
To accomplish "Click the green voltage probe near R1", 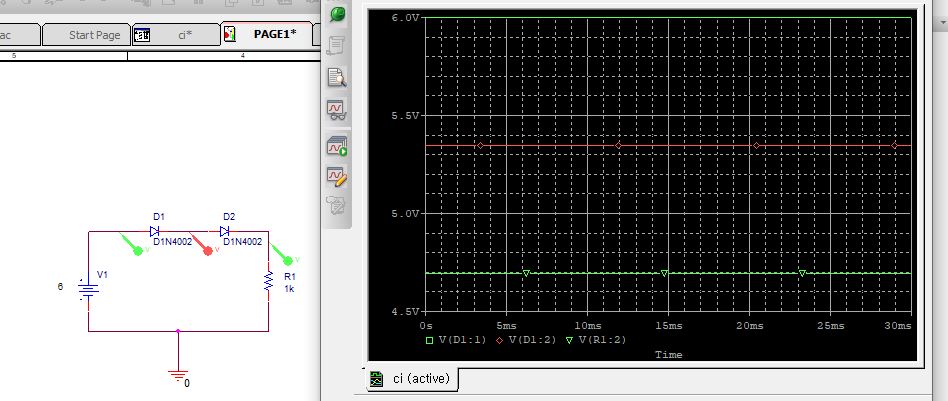I will (282, 254).
